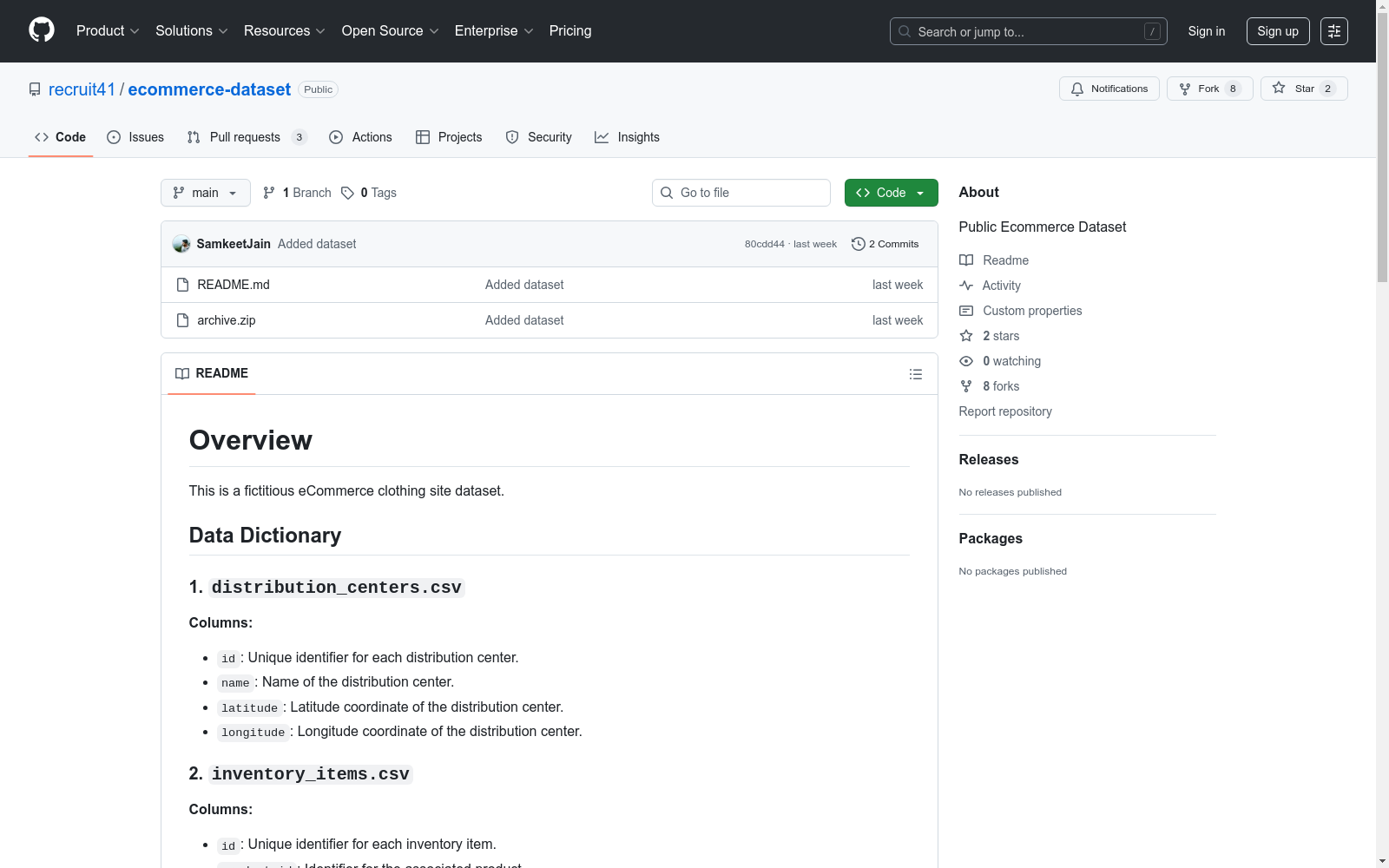The width and height of the screenshot is (1389, 868).
Task: Open the Pull requests tab
Action: (x=247, y=137)
